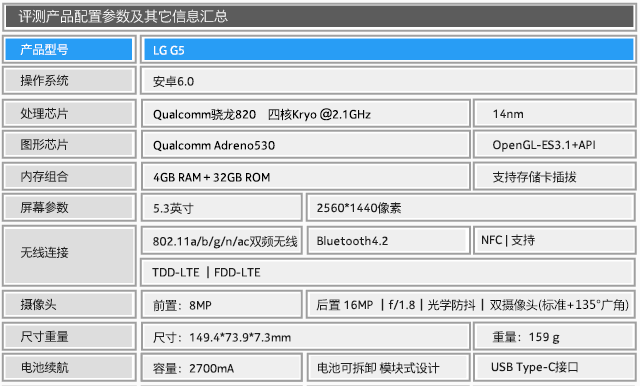
Task: Click the 重量：159 g cell
Action: [555, 337]
